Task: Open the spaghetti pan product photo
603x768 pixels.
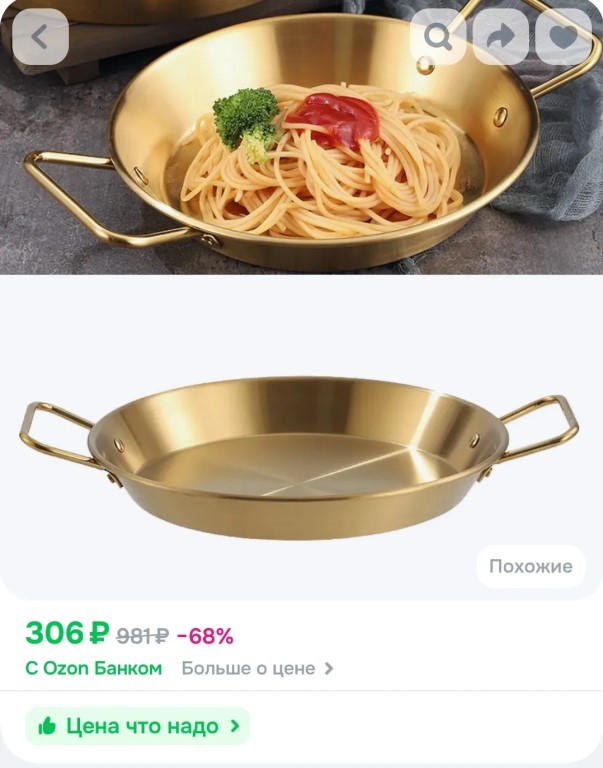Action: tap(301, 137)
